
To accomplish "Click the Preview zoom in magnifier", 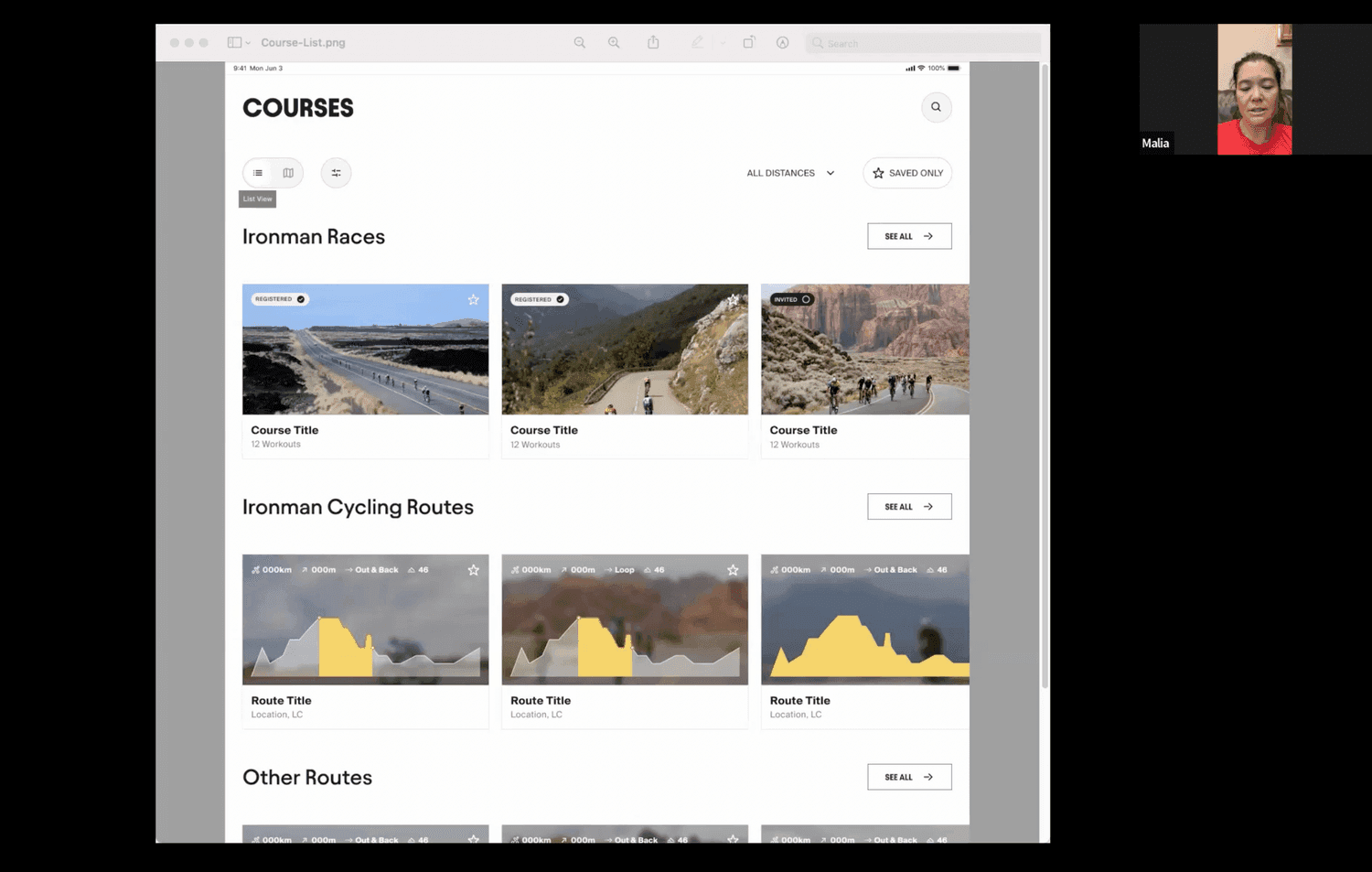I will click(614, 43).
